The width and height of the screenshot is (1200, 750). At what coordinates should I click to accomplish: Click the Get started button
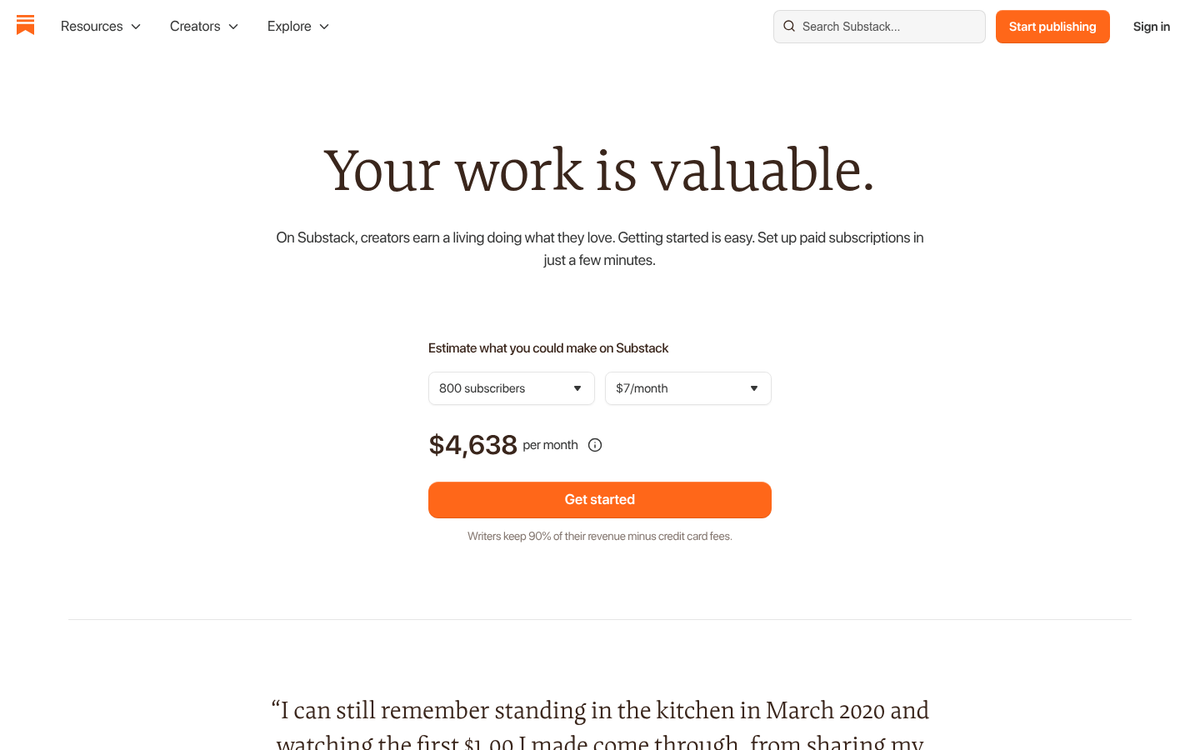[x=599, y=499]
